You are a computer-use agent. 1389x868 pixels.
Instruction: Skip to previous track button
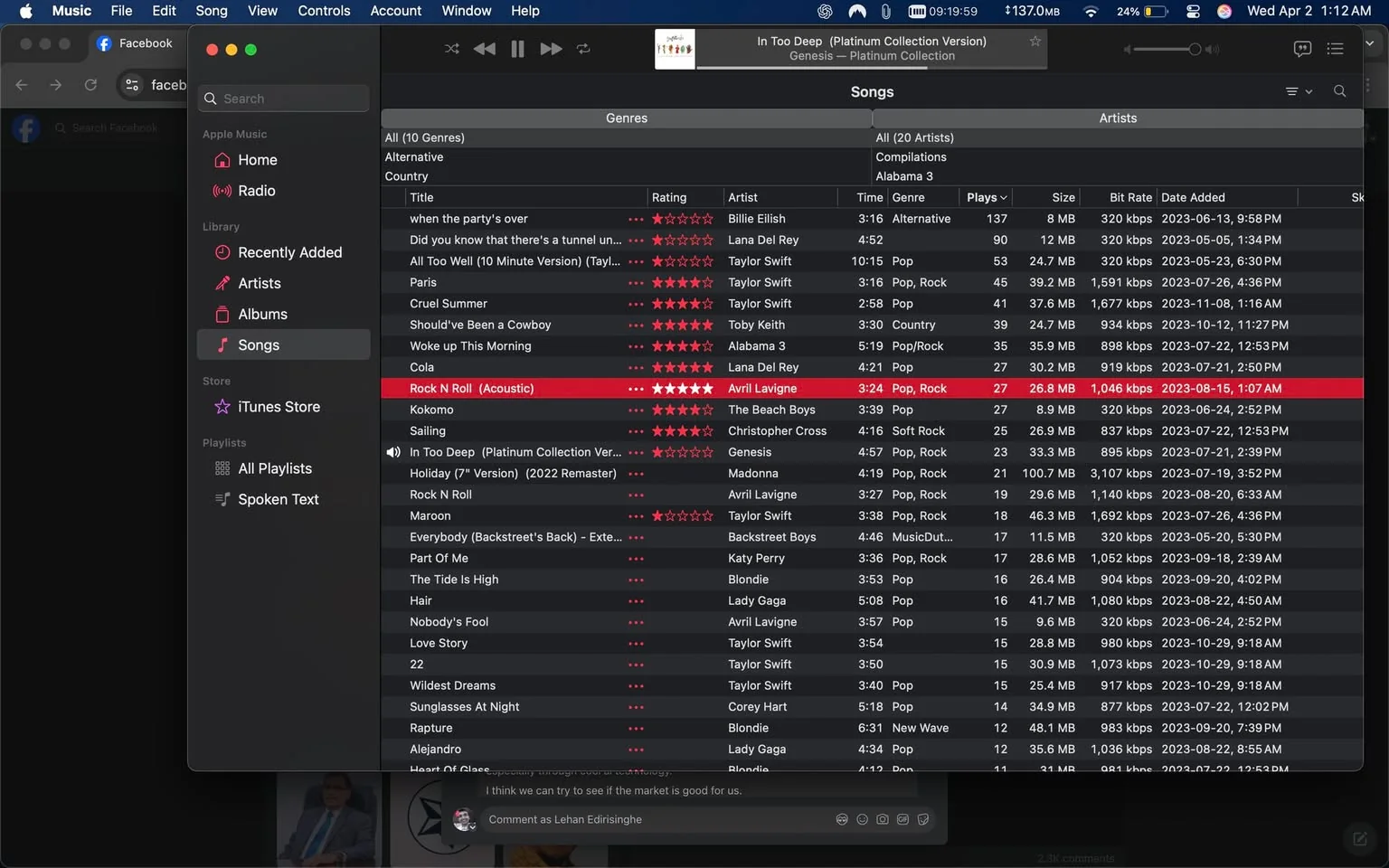click(x=485, y=49)
